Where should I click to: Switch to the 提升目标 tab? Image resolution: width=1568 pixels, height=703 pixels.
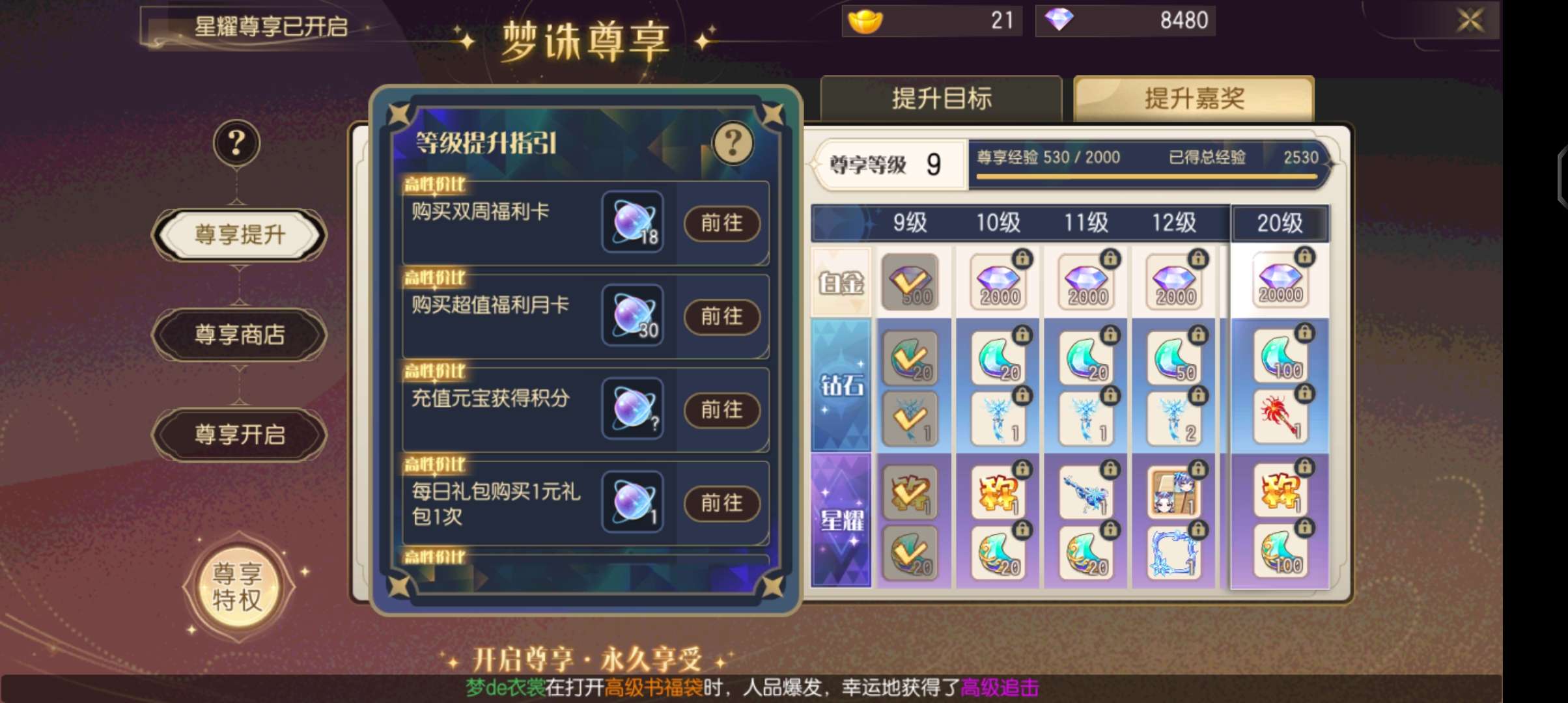click(x=942, y=99)
